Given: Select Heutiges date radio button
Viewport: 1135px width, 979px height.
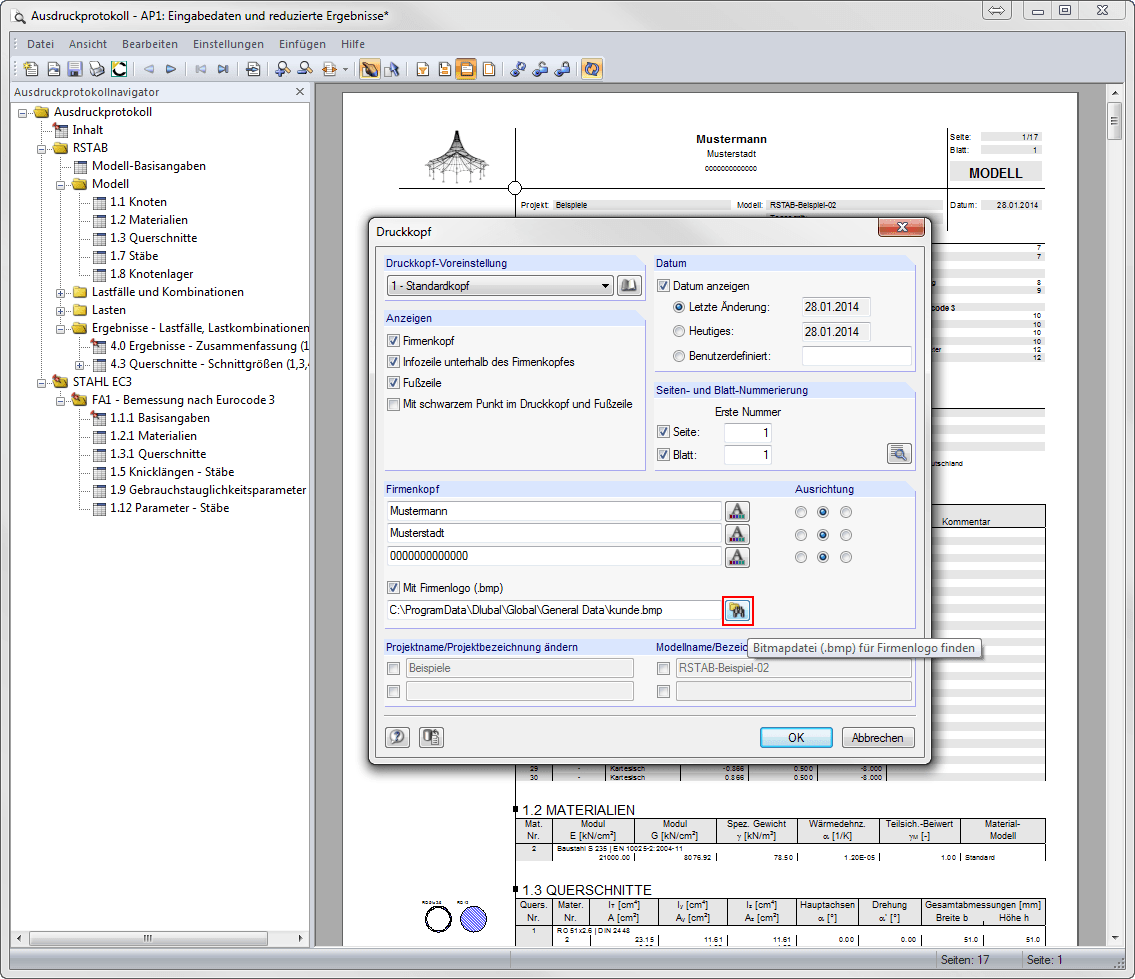Looking at the screenshot, I should click(679, 331).
